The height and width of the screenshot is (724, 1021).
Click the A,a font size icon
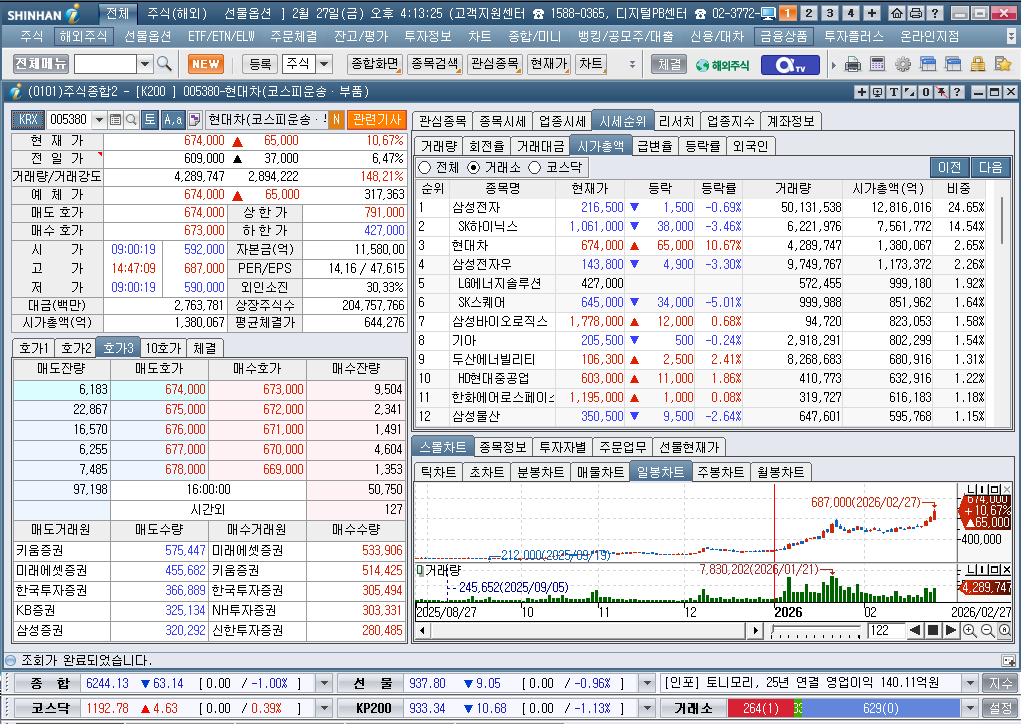173,119
